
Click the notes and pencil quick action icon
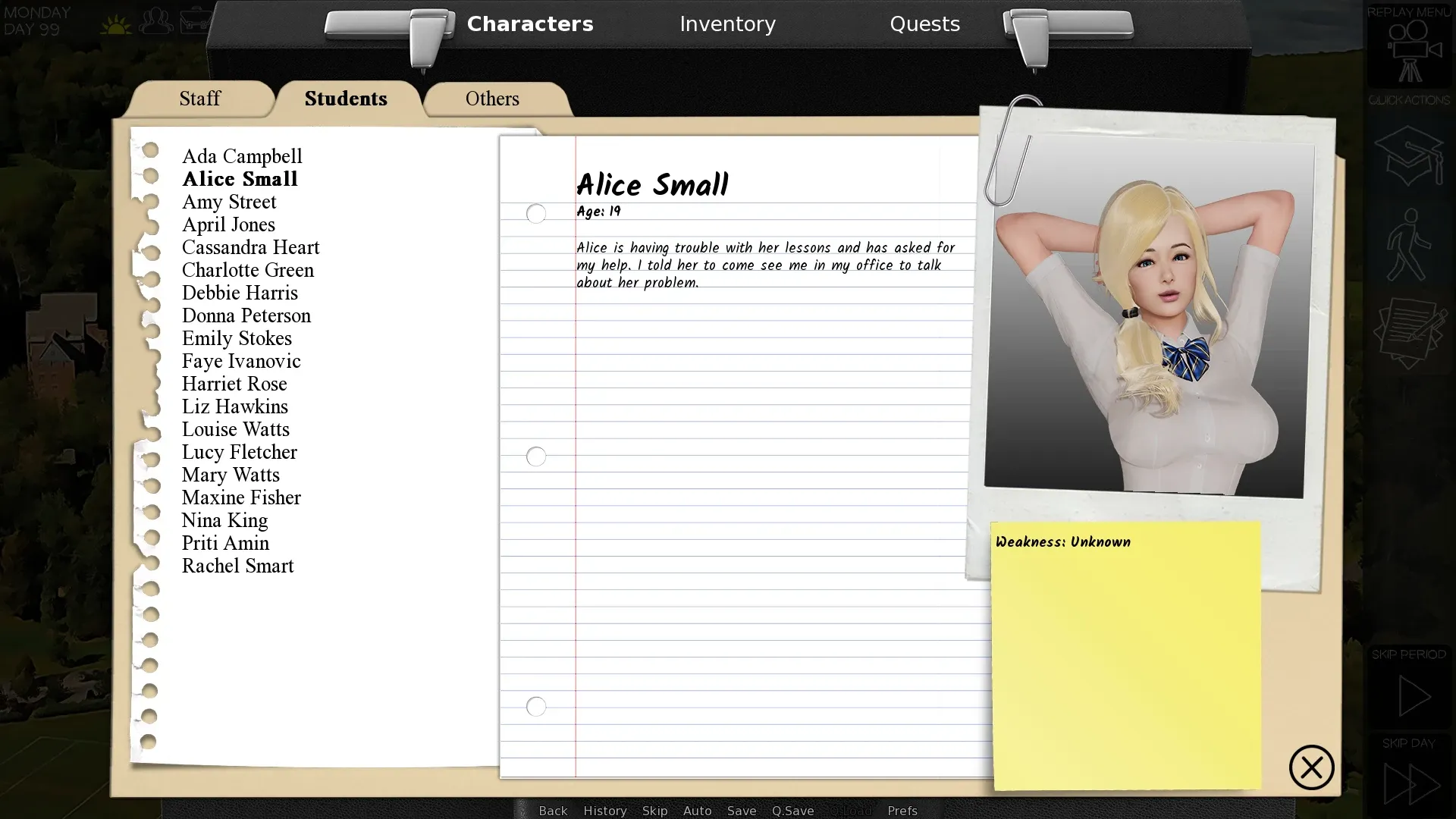point(1410,333)
